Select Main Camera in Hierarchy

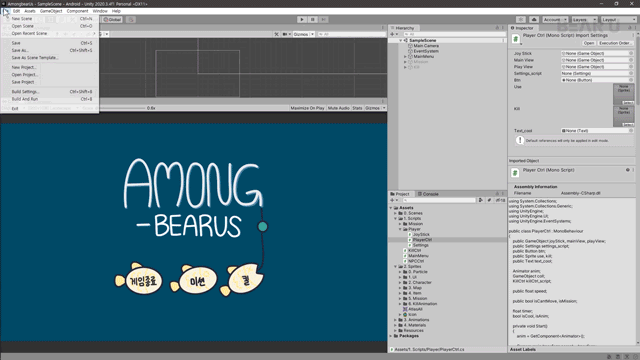[426, 46]
